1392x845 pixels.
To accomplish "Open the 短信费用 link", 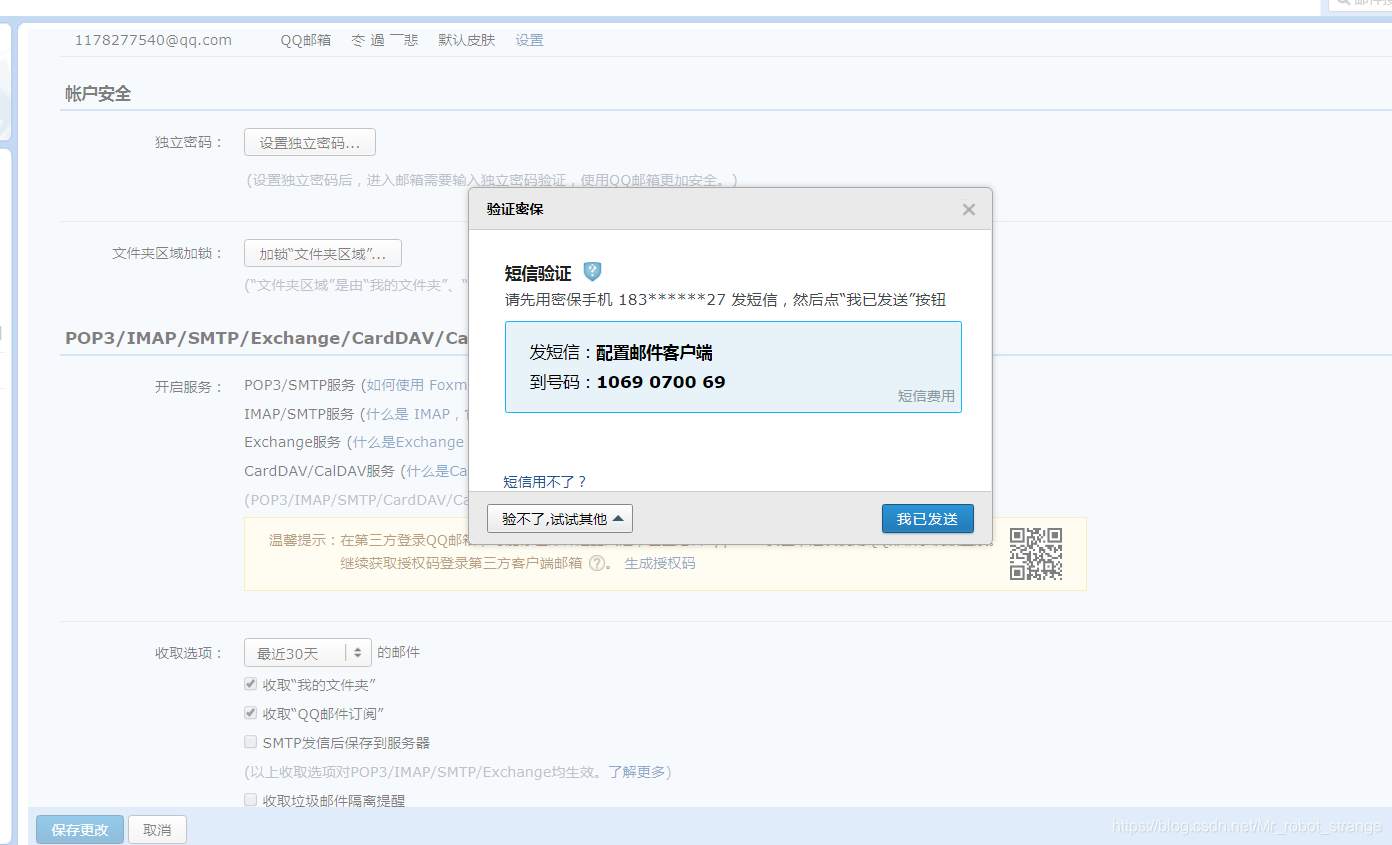I will (926, 396).
